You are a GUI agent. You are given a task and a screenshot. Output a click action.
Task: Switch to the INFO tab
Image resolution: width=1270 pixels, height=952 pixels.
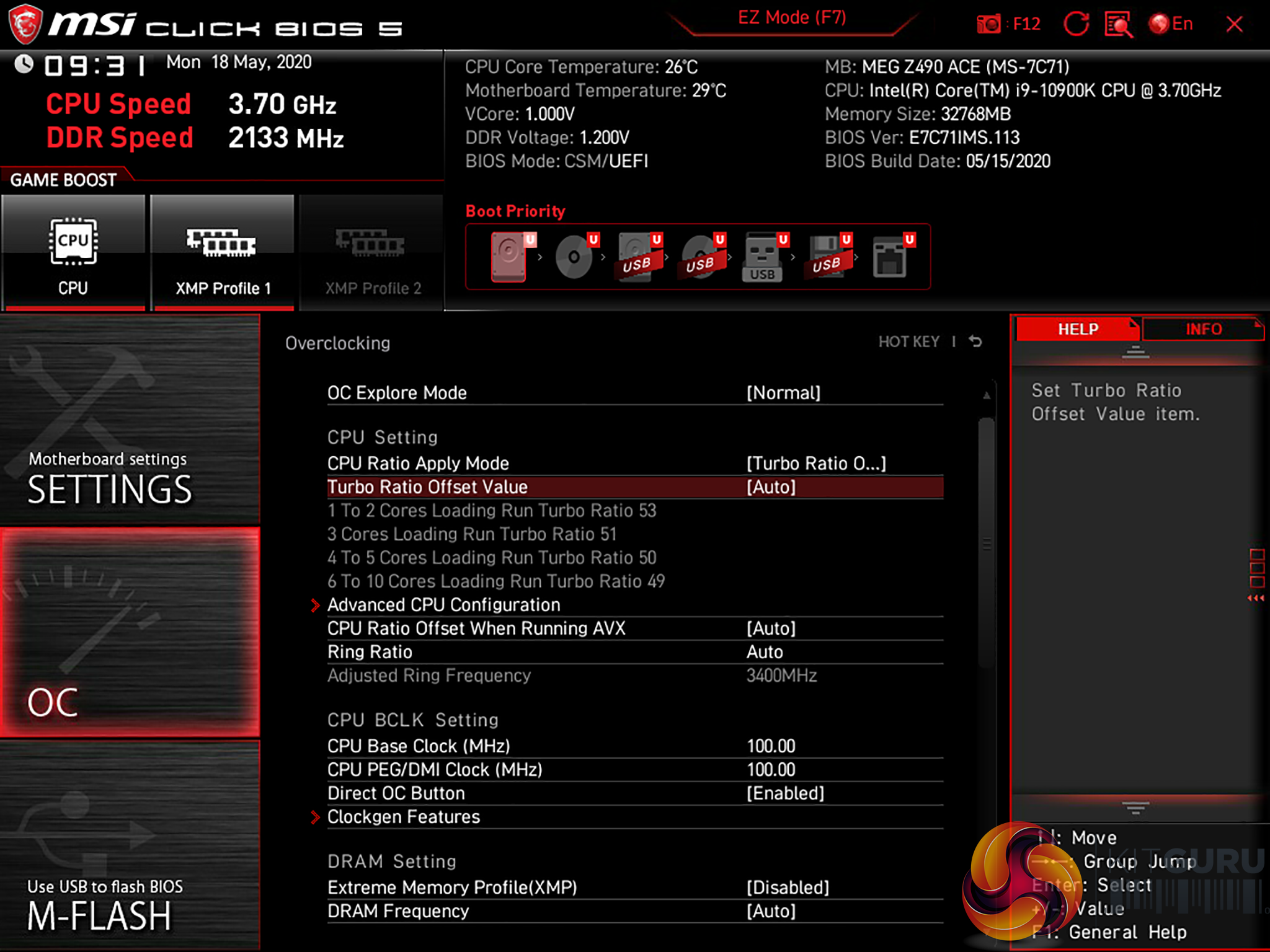1202,329
